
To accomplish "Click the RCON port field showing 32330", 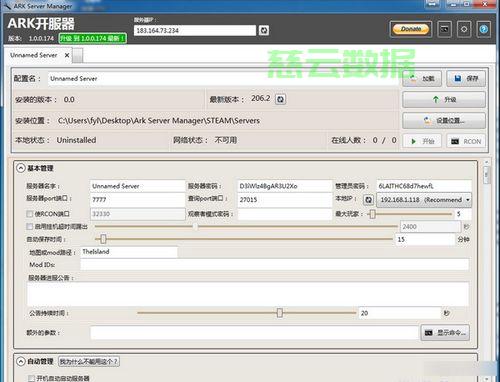I will (x=137, y=214).
